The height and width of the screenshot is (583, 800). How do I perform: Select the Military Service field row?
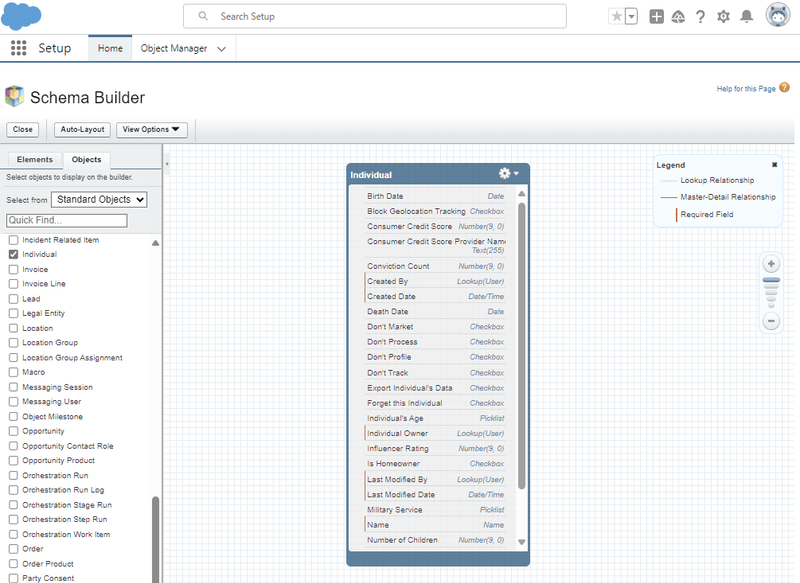[x=435, y=510]
